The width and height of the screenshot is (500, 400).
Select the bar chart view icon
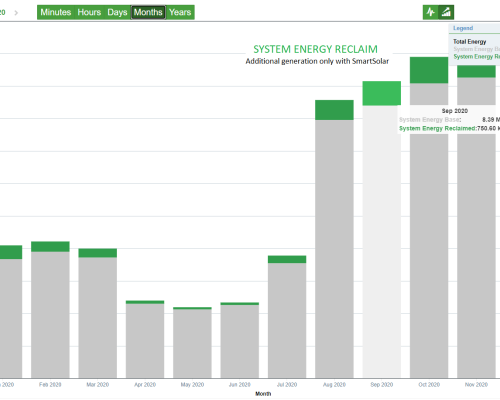(446, 12)
